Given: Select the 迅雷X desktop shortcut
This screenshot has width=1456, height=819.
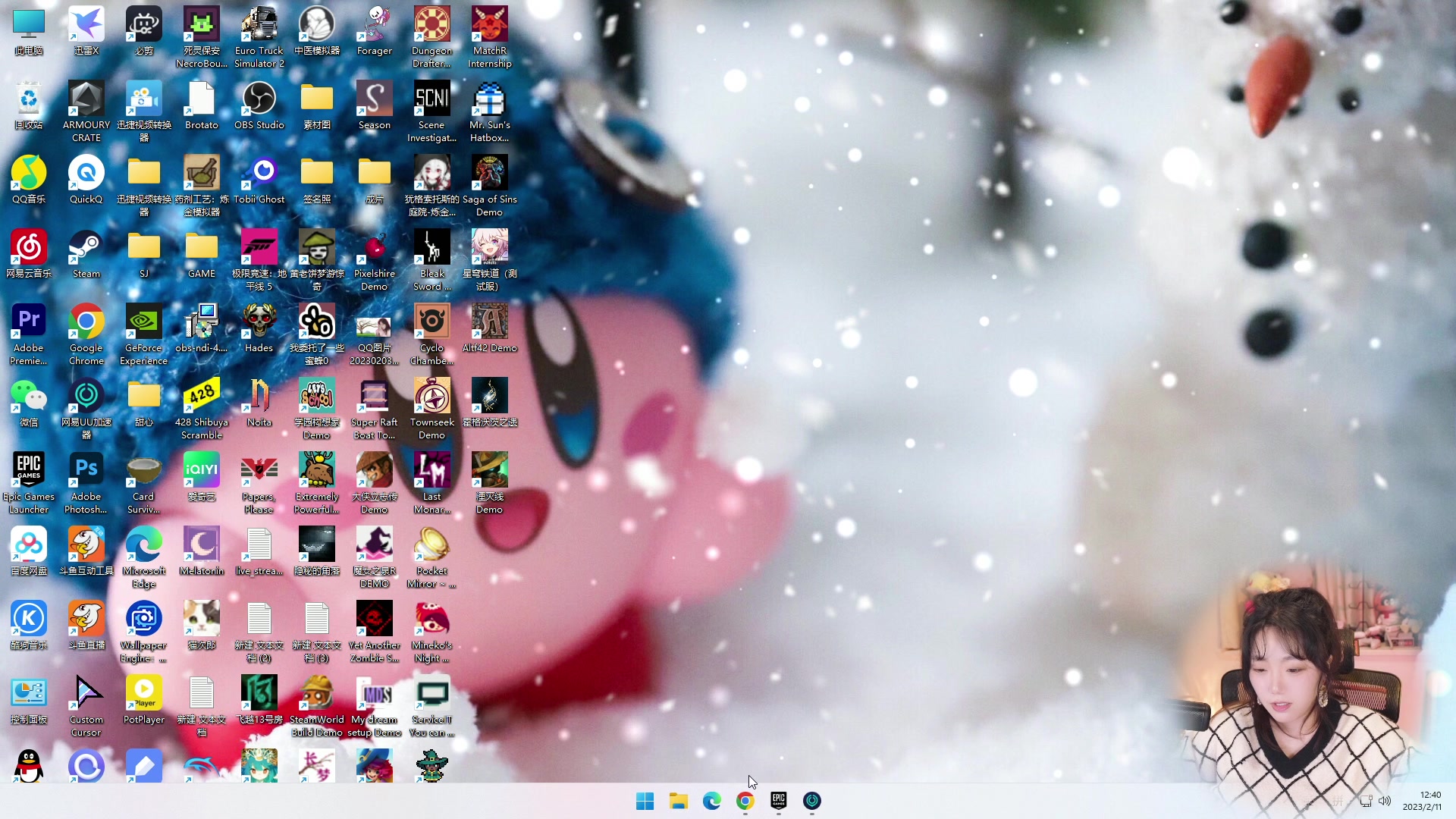Looking at the screenshot, I should (86, 32).
